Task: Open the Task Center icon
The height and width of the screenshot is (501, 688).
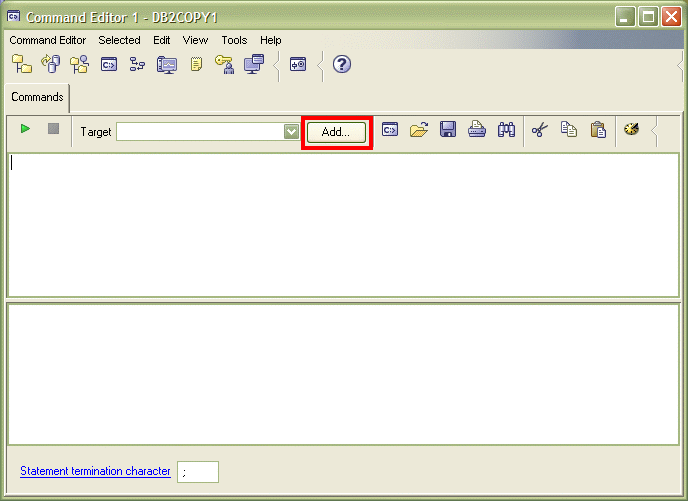Action: tap(137, 64)
